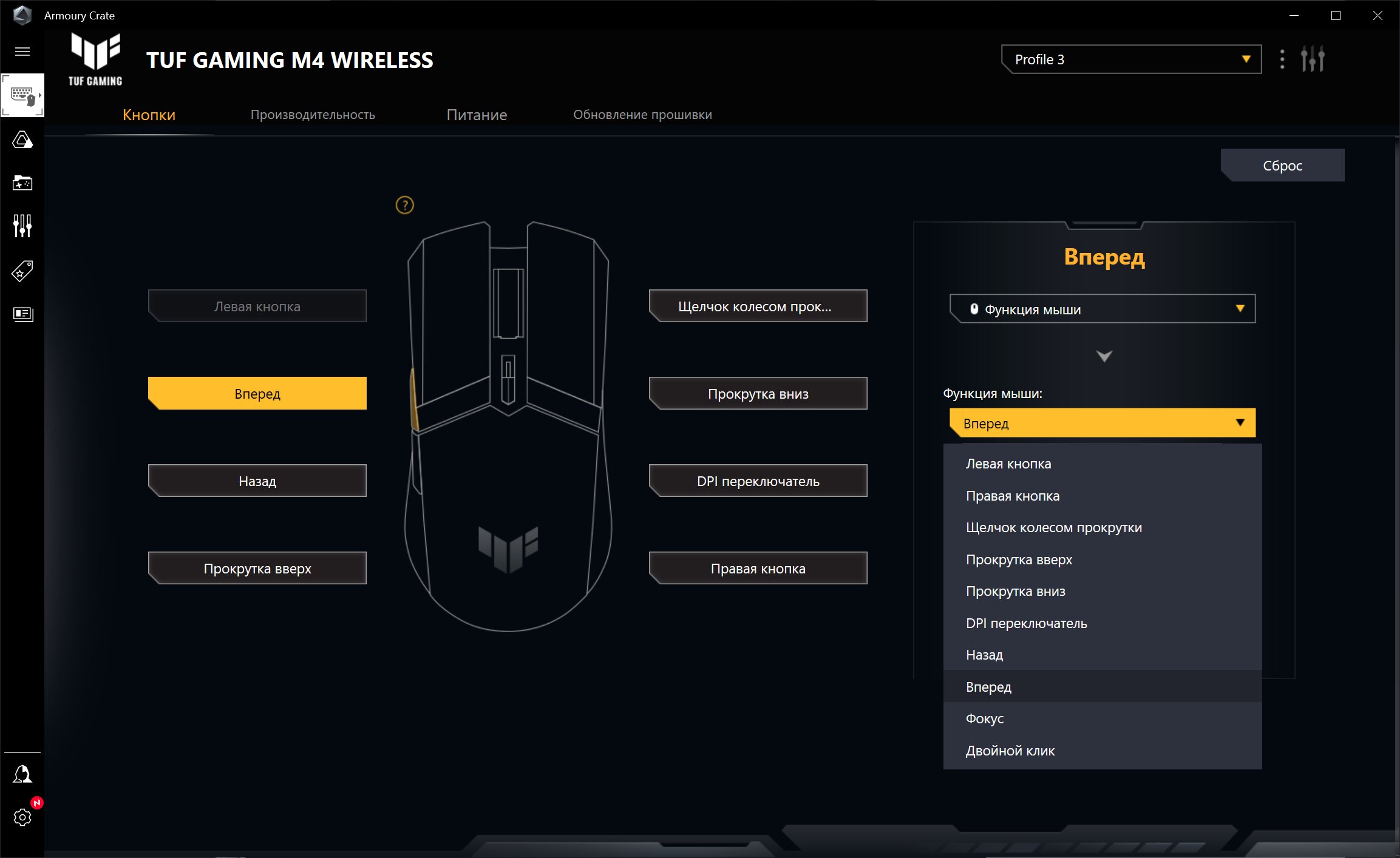Open User Center icon in sidebar
1400x858 pixels.
pyautogui.click(x=22, y=774)
